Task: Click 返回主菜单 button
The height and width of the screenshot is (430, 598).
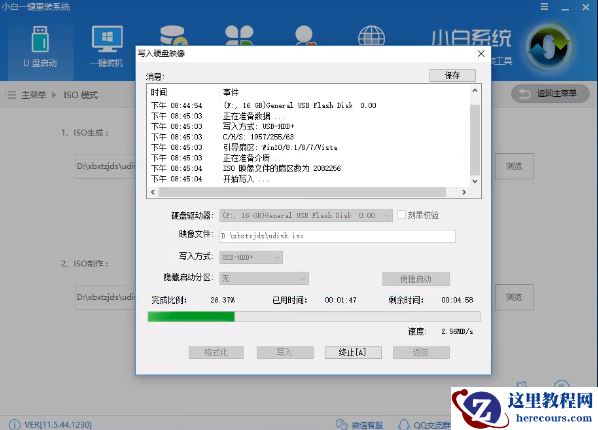Action: (x=550, y=93)
